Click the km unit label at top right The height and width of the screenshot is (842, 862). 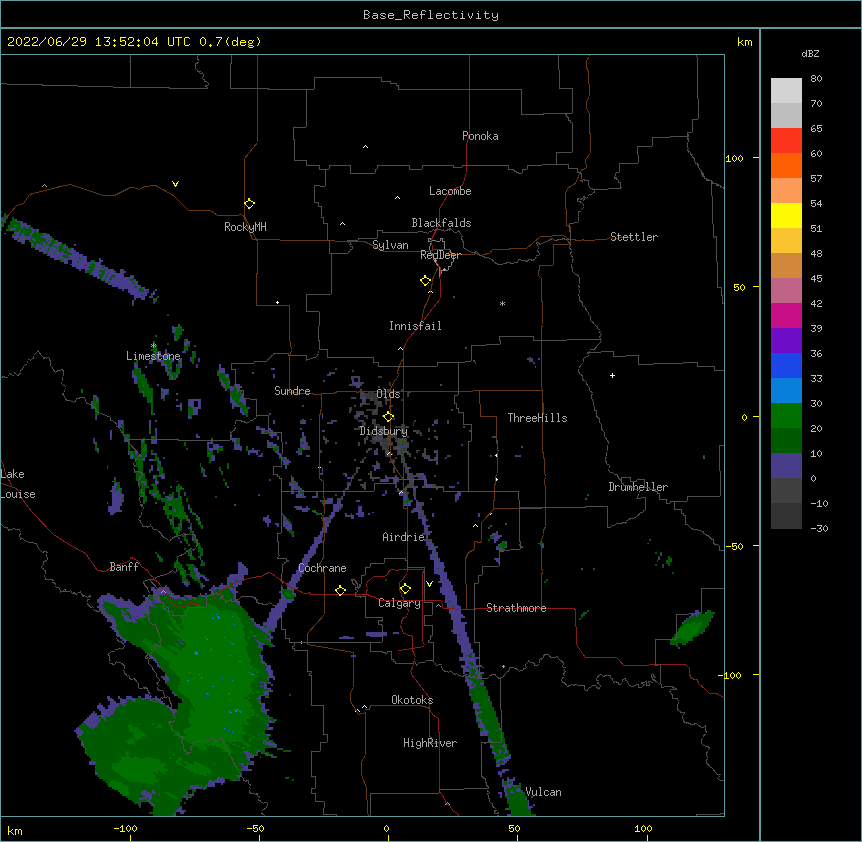click(x=745, y=42)
